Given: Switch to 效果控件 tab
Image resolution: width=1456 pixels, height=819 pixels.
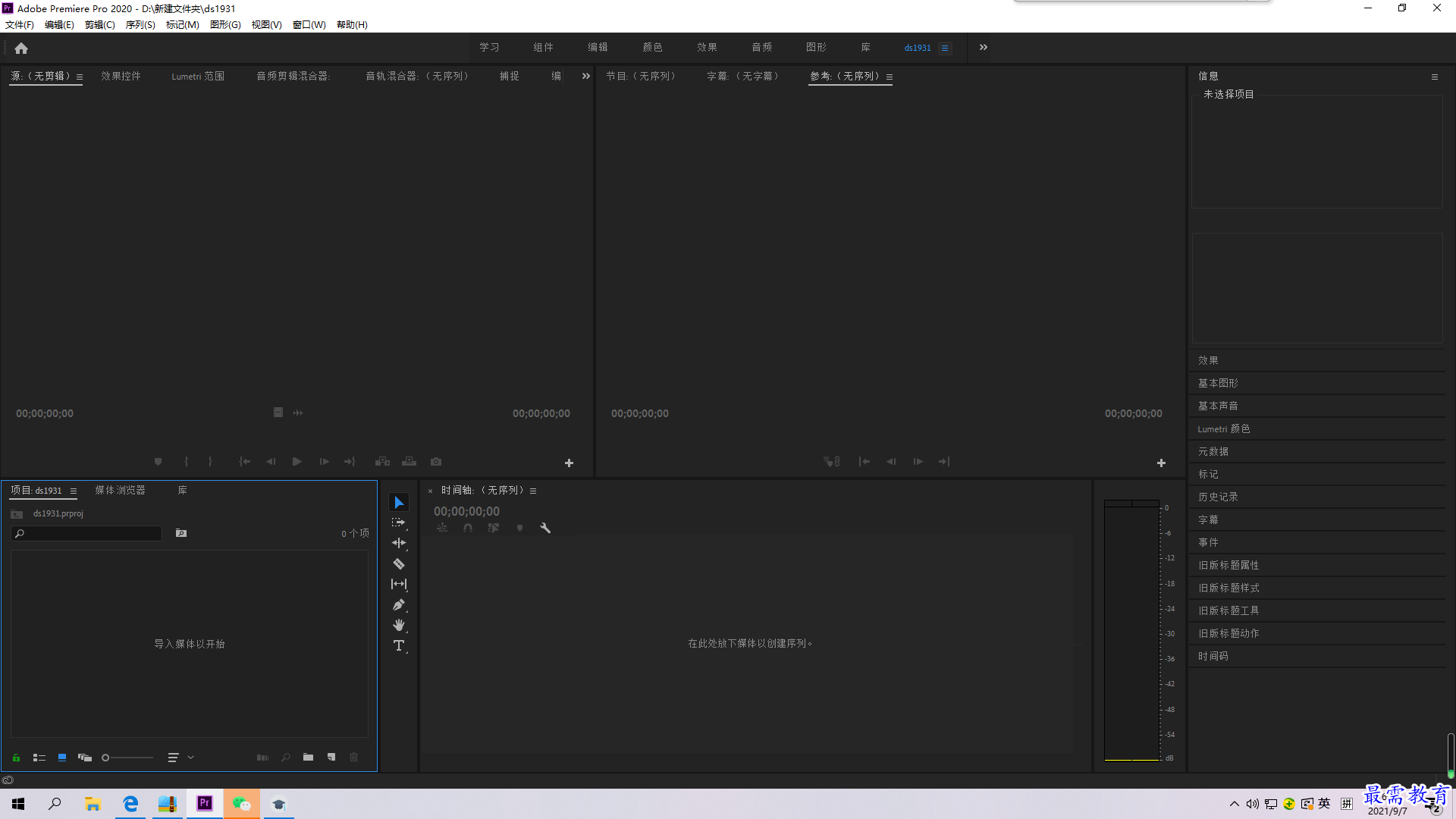Looking at the screenshot, I should 121,76.
